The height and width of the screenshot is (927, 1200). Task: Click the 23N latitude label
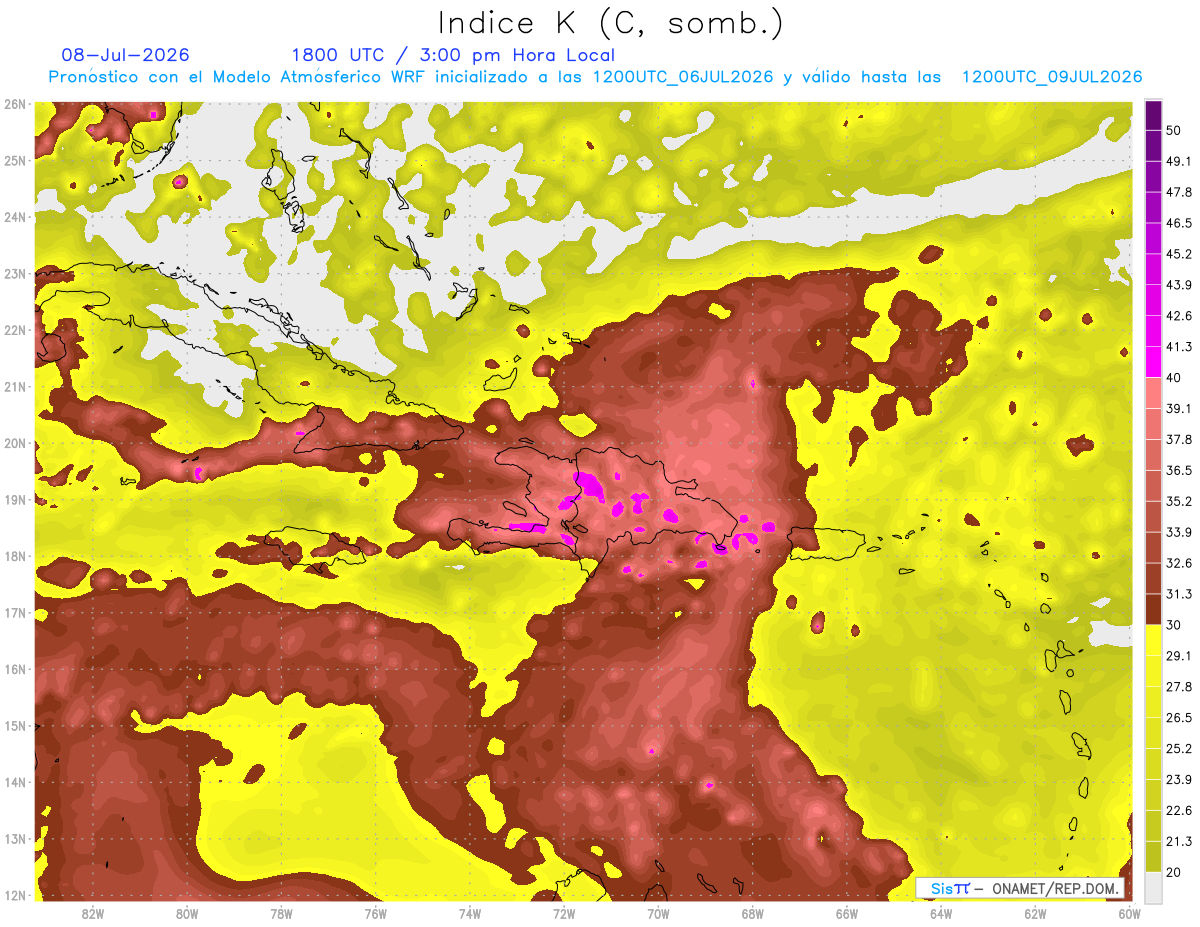point(15,273)
